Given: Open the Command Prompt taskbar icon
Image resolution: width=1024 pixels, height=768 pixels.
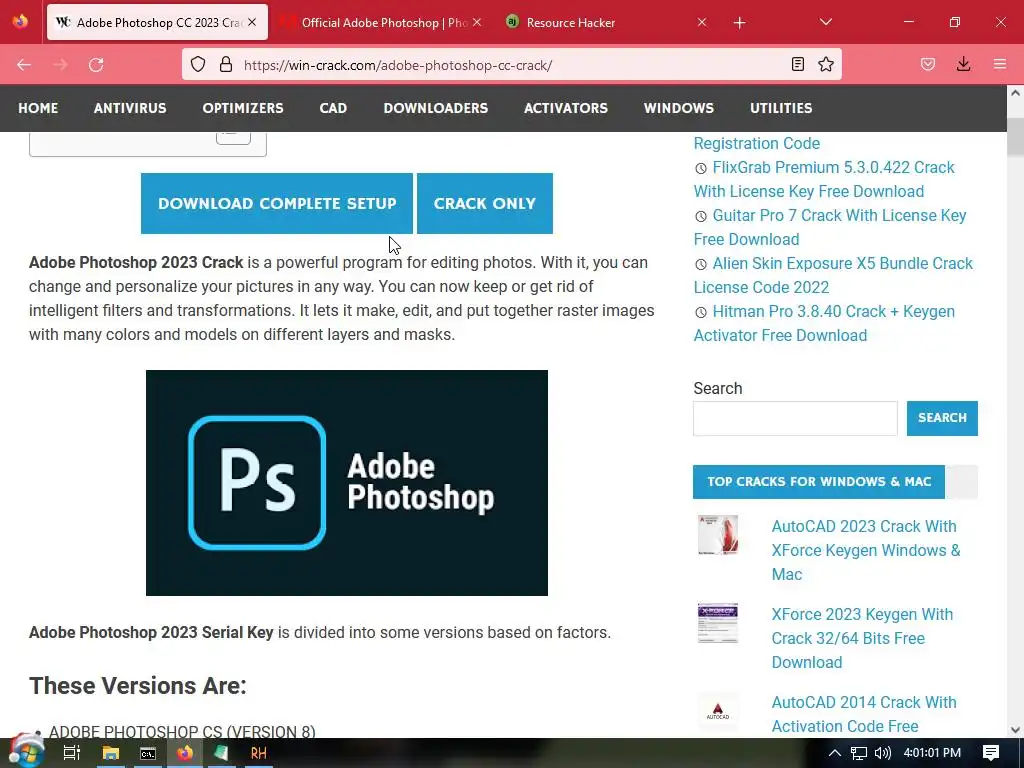Looking at the screenshot, I should point(148,753).
